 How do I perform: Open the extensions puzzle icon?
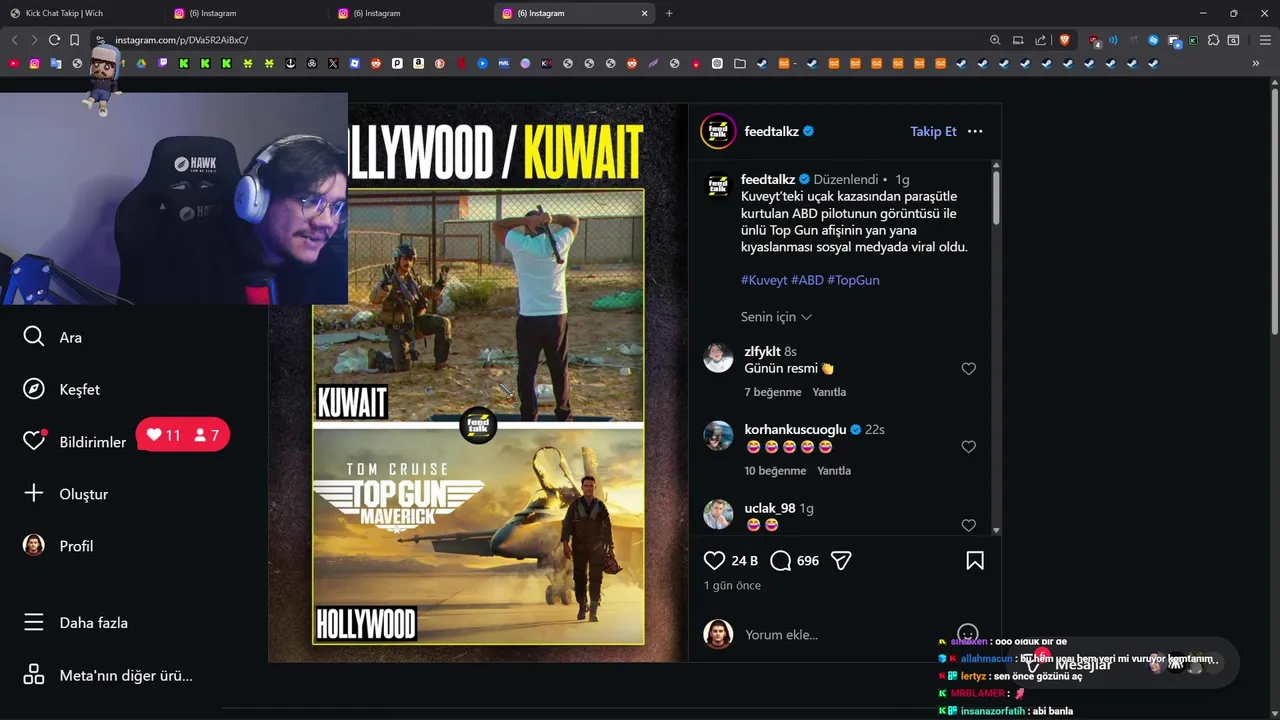pyautogui.click(x=1213, y=40)
